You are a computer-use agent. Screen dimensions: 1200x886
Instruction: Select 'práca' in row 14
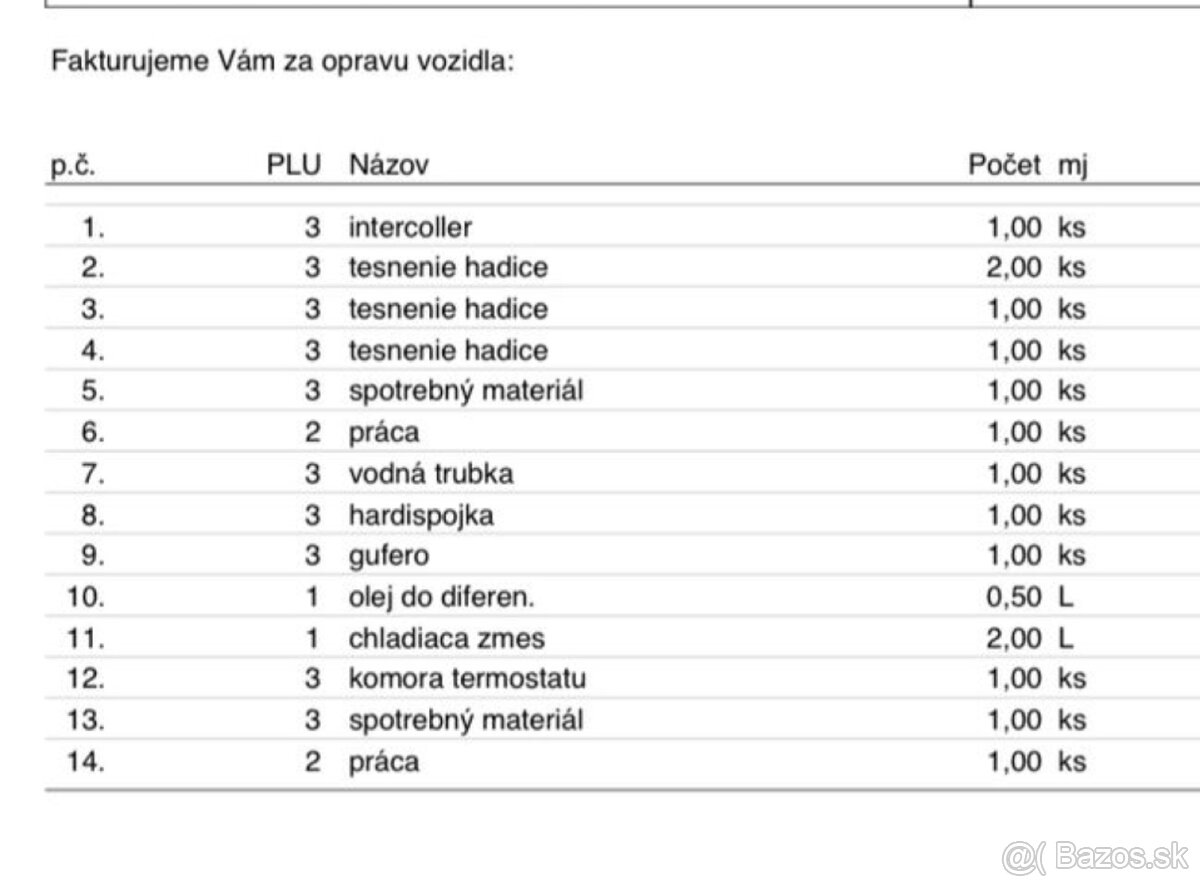384,762
